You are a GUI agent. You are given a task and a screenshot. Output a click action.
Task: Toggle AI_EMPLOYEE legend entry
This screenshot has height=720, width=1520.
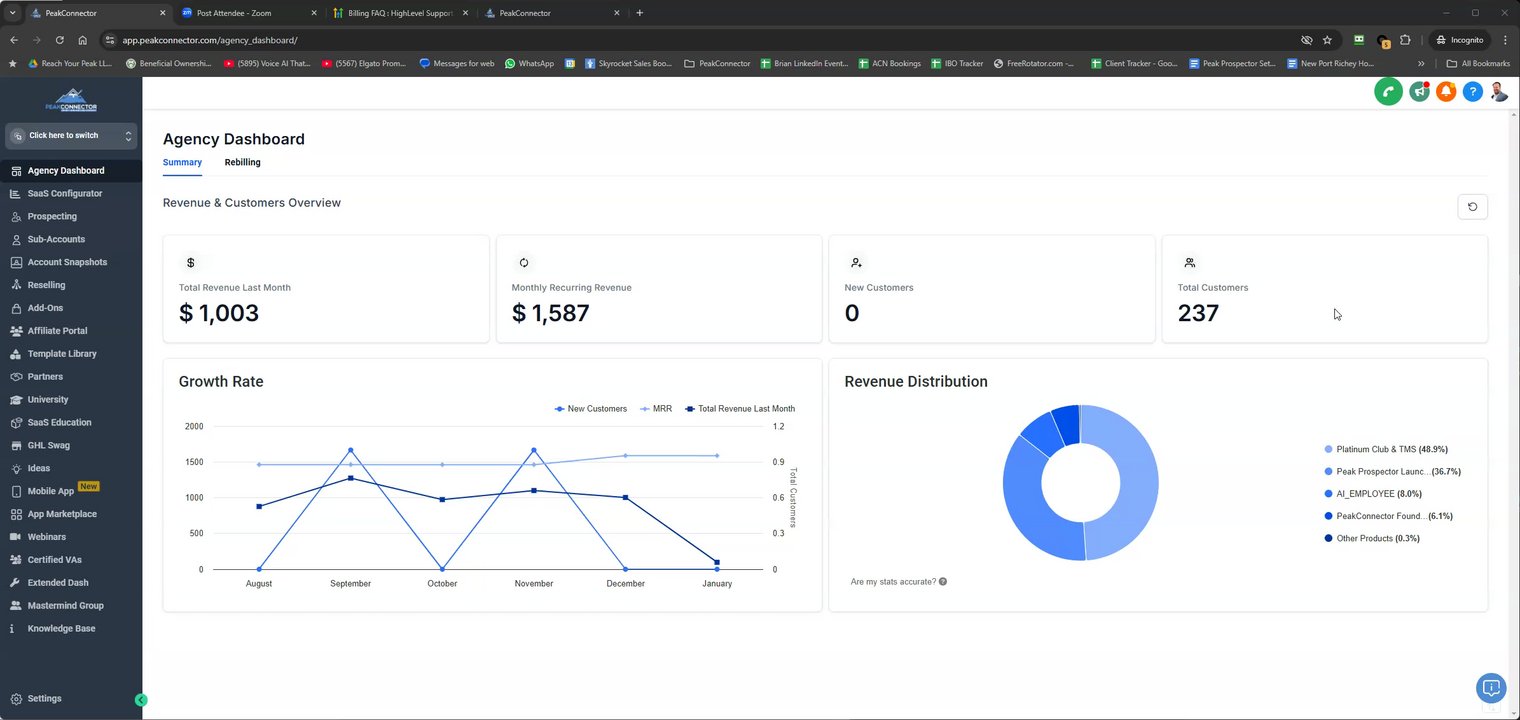pyautogui.click(x=1373, y=494)
